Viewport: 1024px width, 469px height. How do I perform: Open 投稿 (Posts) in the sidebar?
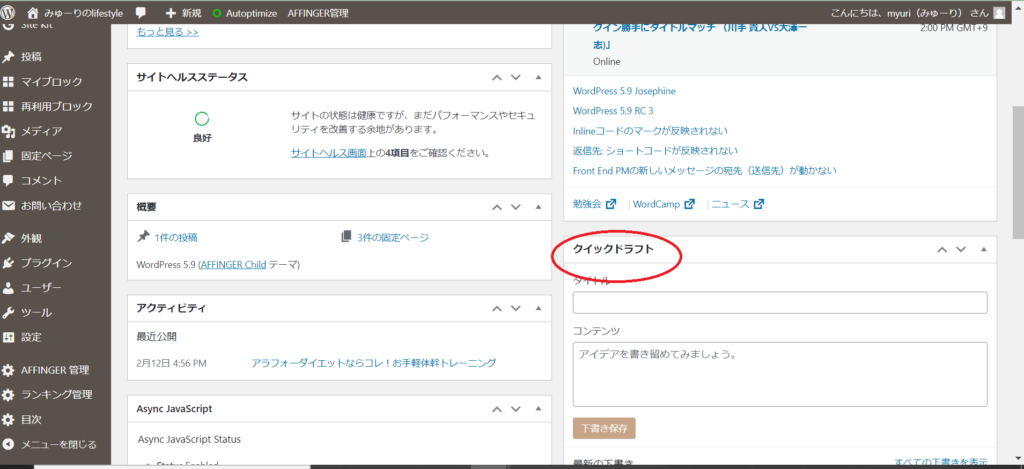click(31, 57)
